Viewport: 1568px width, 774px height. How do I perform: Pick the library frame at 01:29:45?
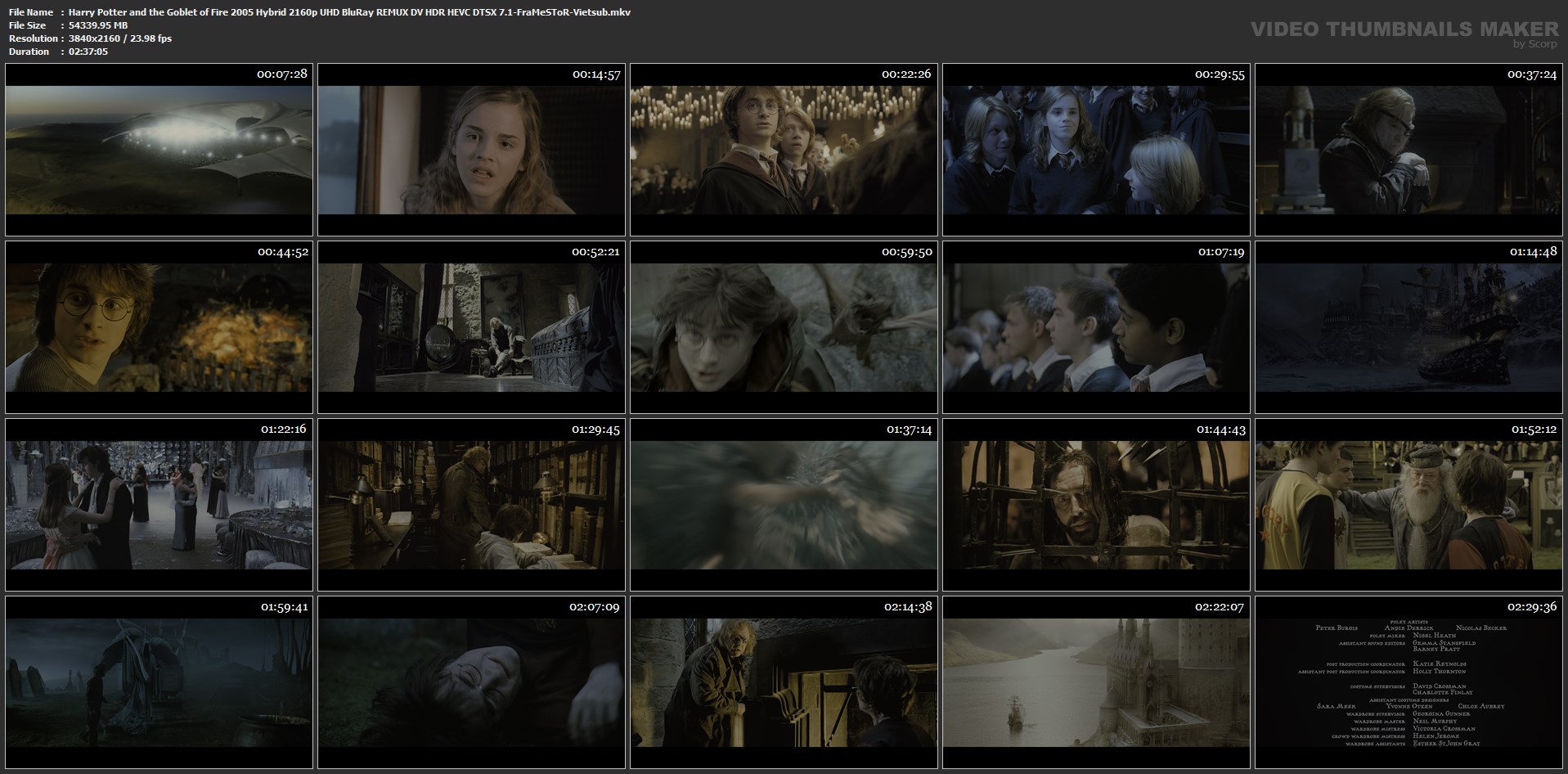471,505
